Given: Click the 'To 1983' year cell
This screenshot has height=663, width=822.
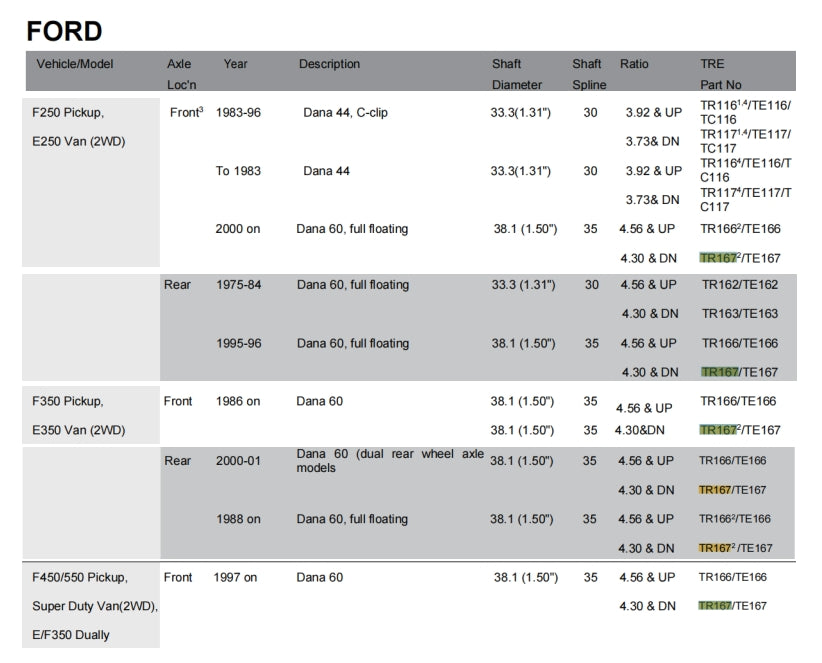Looking at the screenshot, I should pos(238,171).
